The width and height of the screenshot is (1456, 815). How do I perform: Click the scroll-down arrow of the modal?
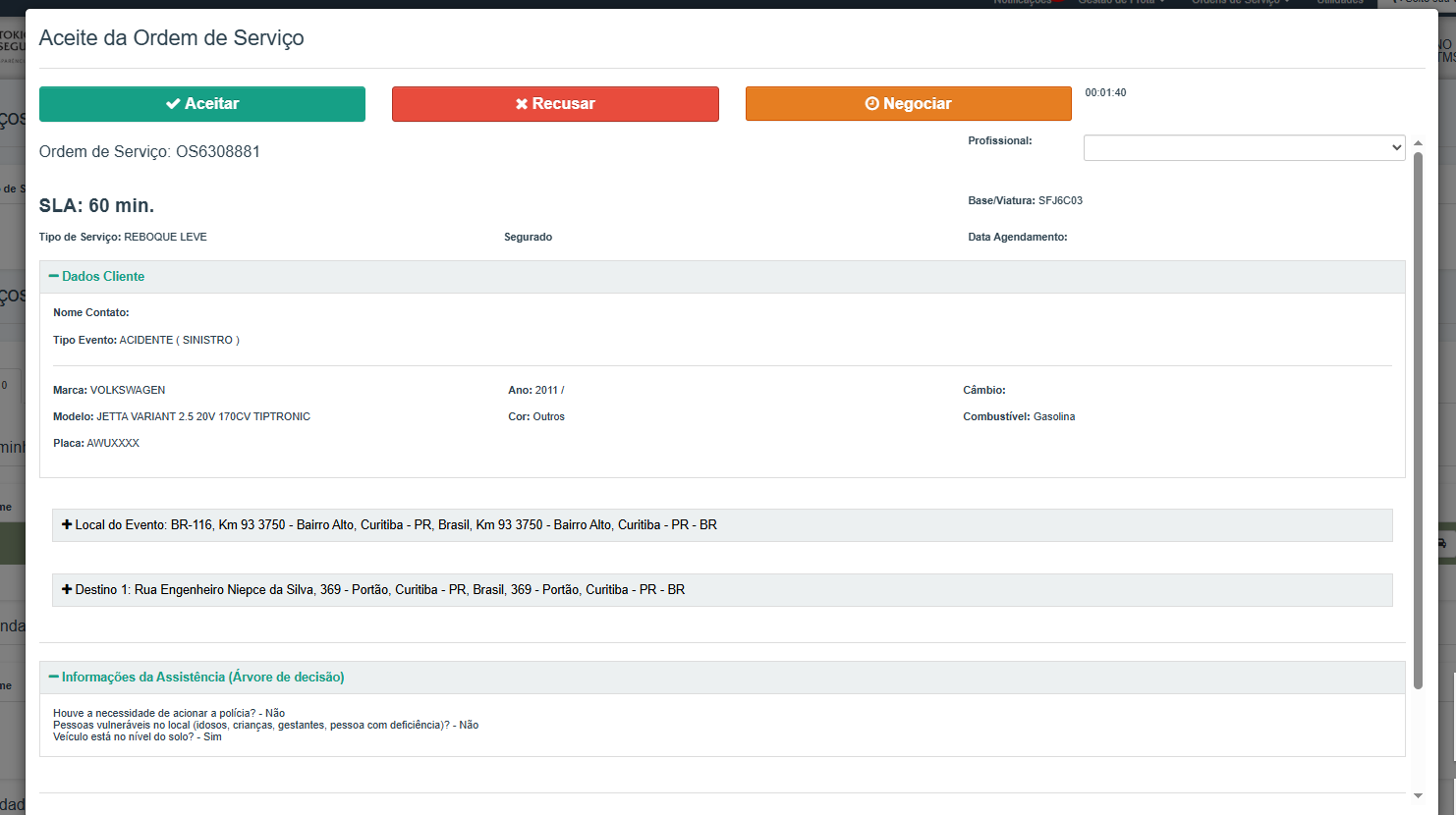(1418, 795)
